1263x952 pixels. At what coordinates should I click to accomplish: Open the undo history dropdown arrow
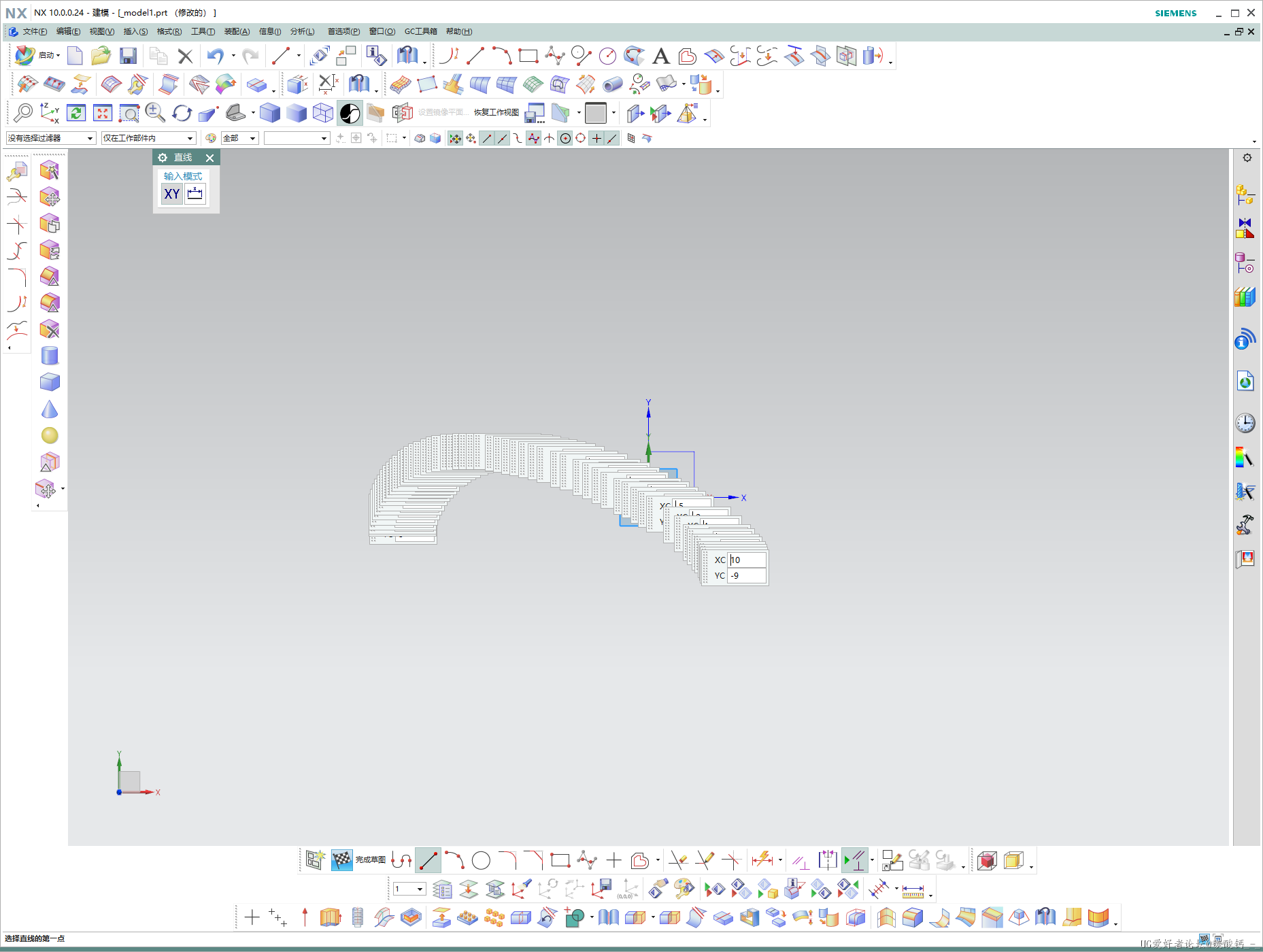pos(233,56)
